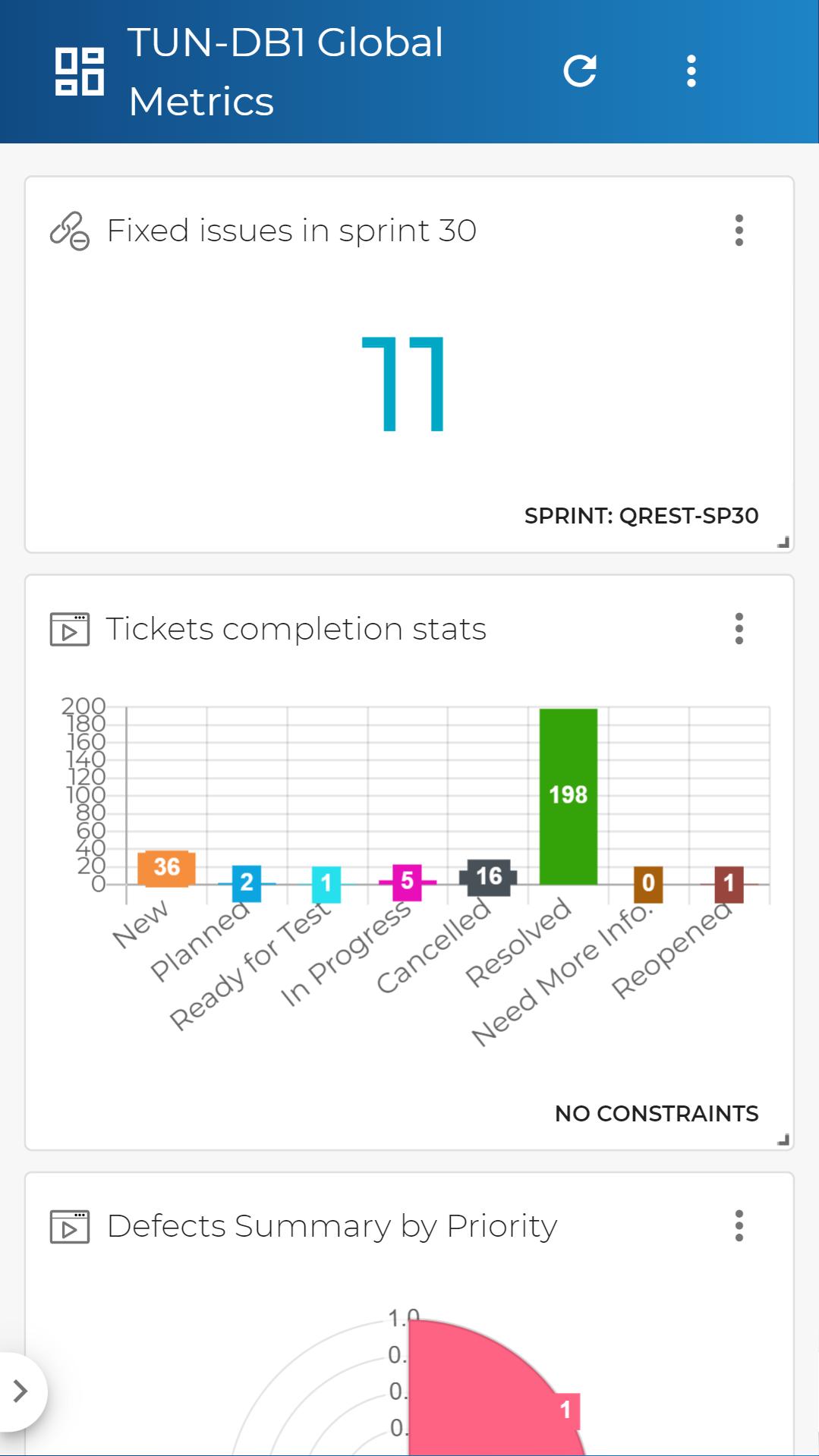Viewport: 819px width, 1456px height.
Task: Select the dark Cancelled bar showing 16
Action: click(x=488, y=877)
